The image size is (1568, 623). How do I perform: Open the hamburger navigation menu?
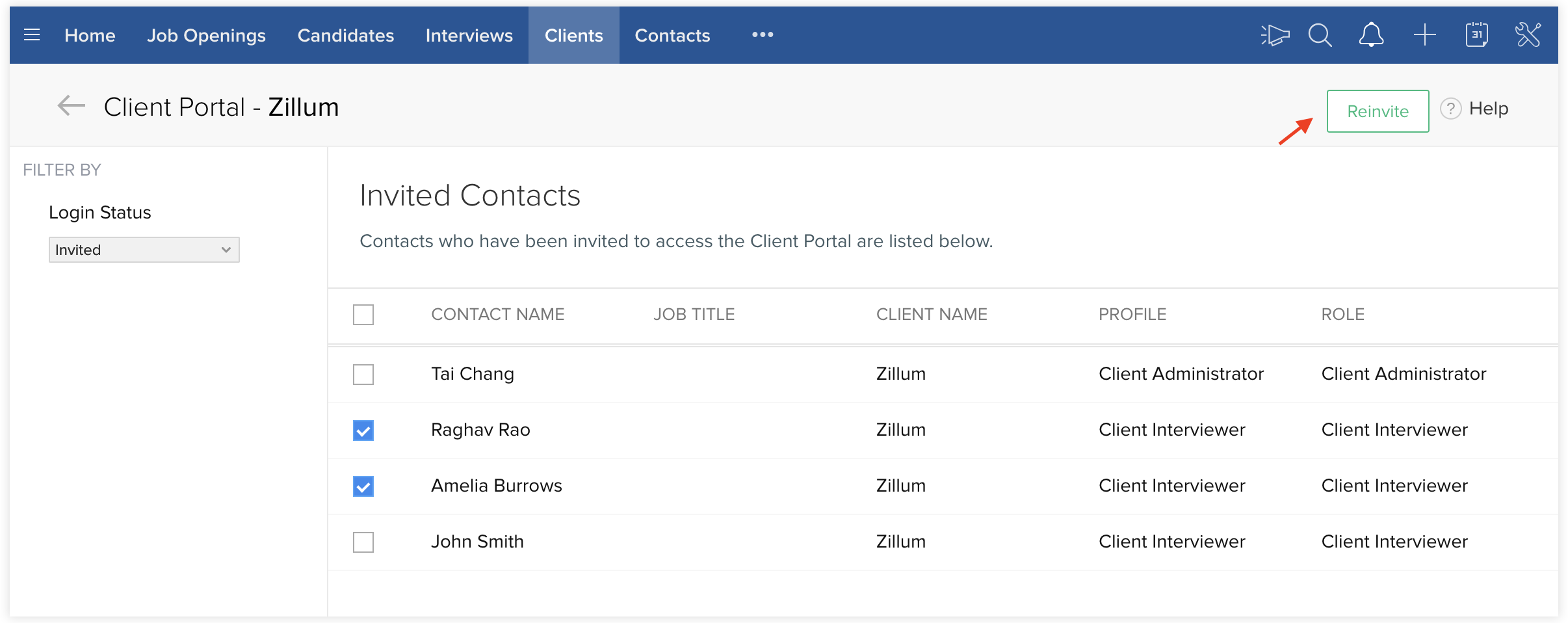(32, 35)
